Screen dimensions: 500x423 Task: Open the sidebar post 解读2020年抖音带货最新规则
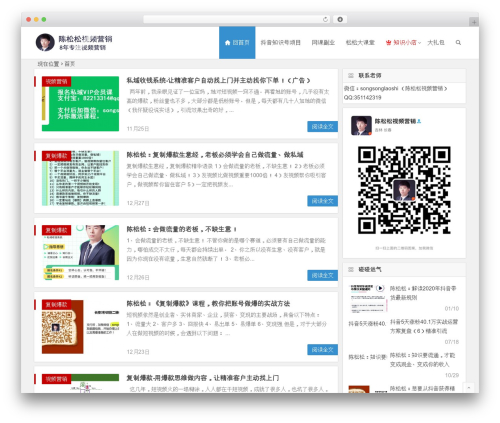tap(423, 293)
